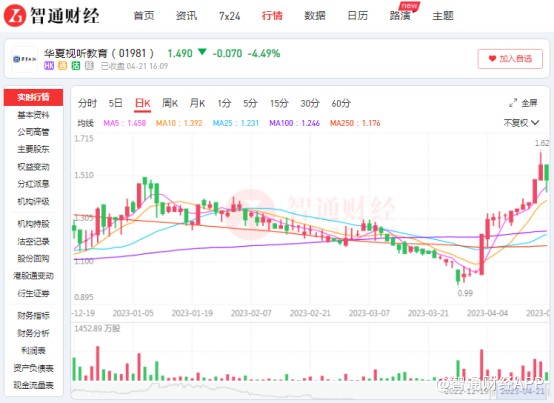Click the -4.49% change value
Viewport: 554px width, 403px height.
264,53
